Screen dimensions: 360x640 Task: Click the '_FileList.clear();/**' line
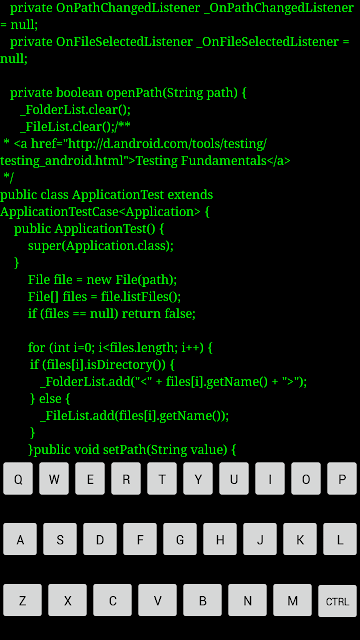point(75,127)
